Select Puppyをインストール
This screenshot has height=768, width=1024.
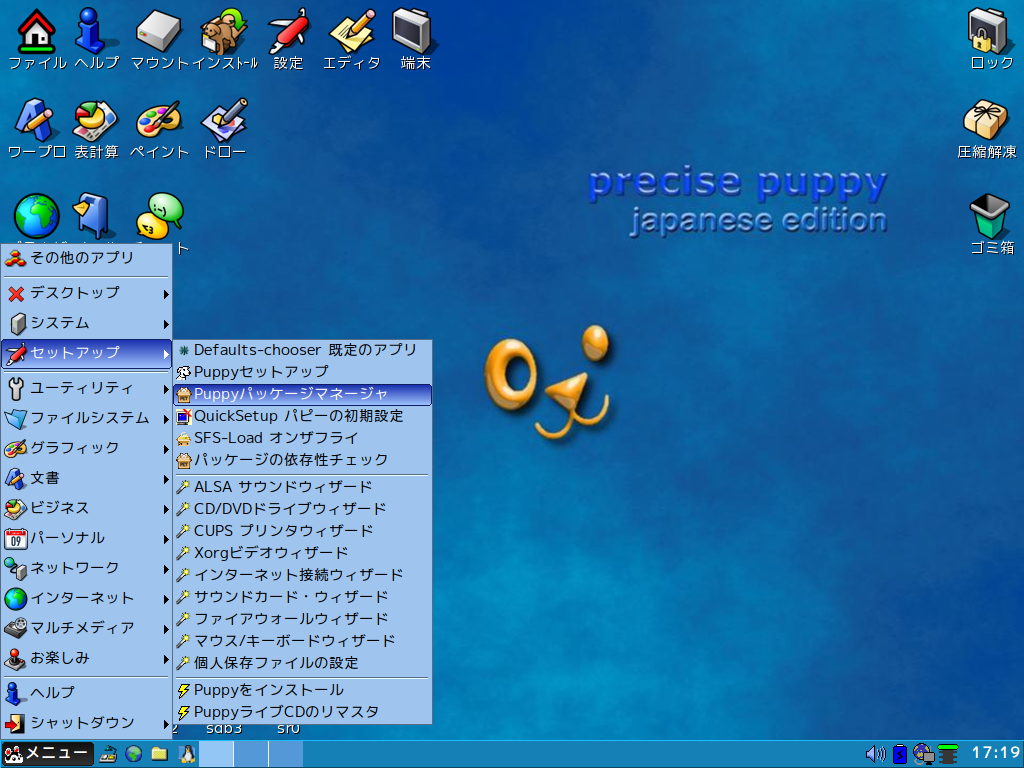point(302,690)
